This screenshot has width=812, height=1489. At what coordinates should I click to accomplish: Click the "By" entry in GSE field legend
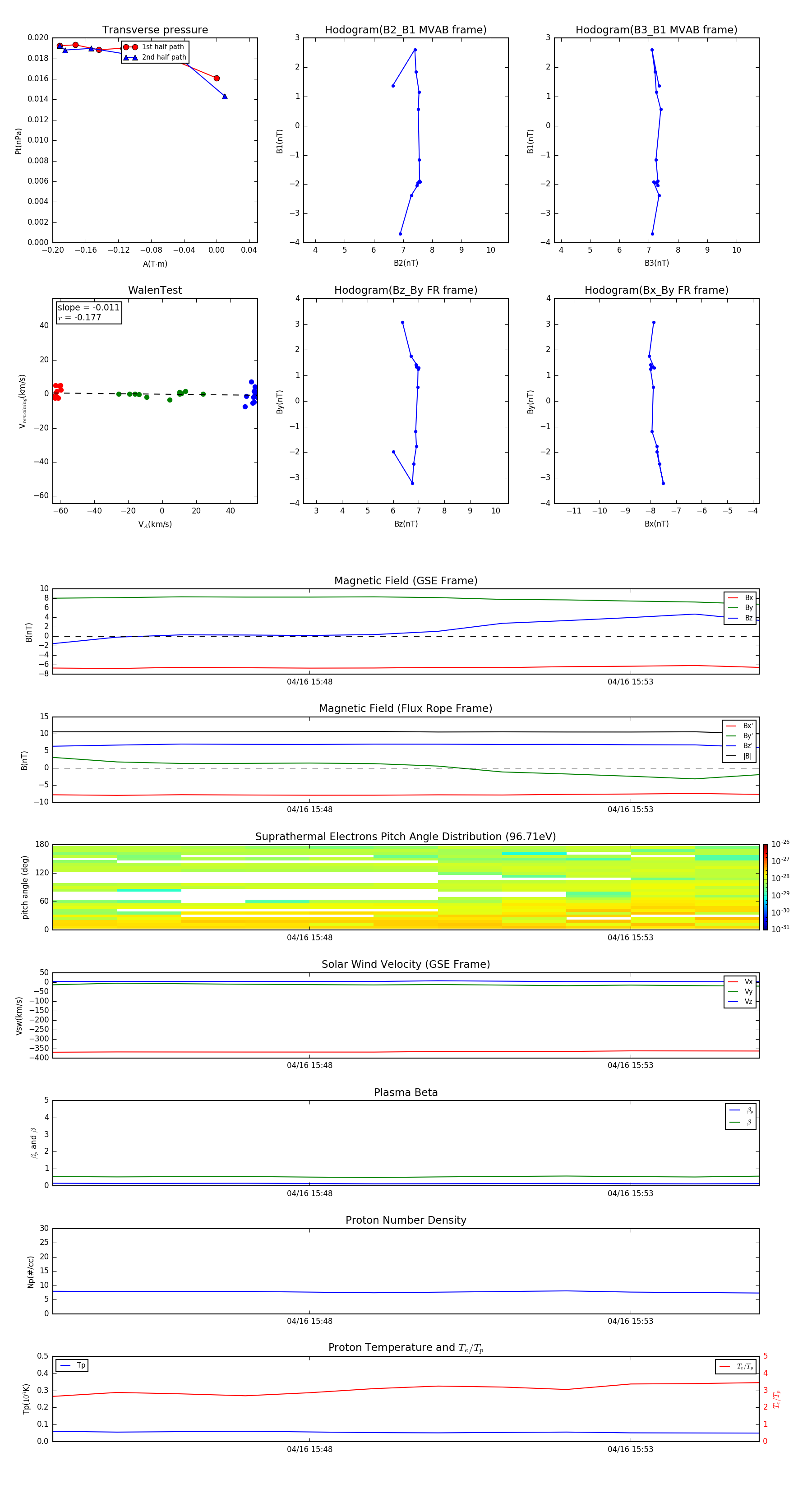pos(740,607)
